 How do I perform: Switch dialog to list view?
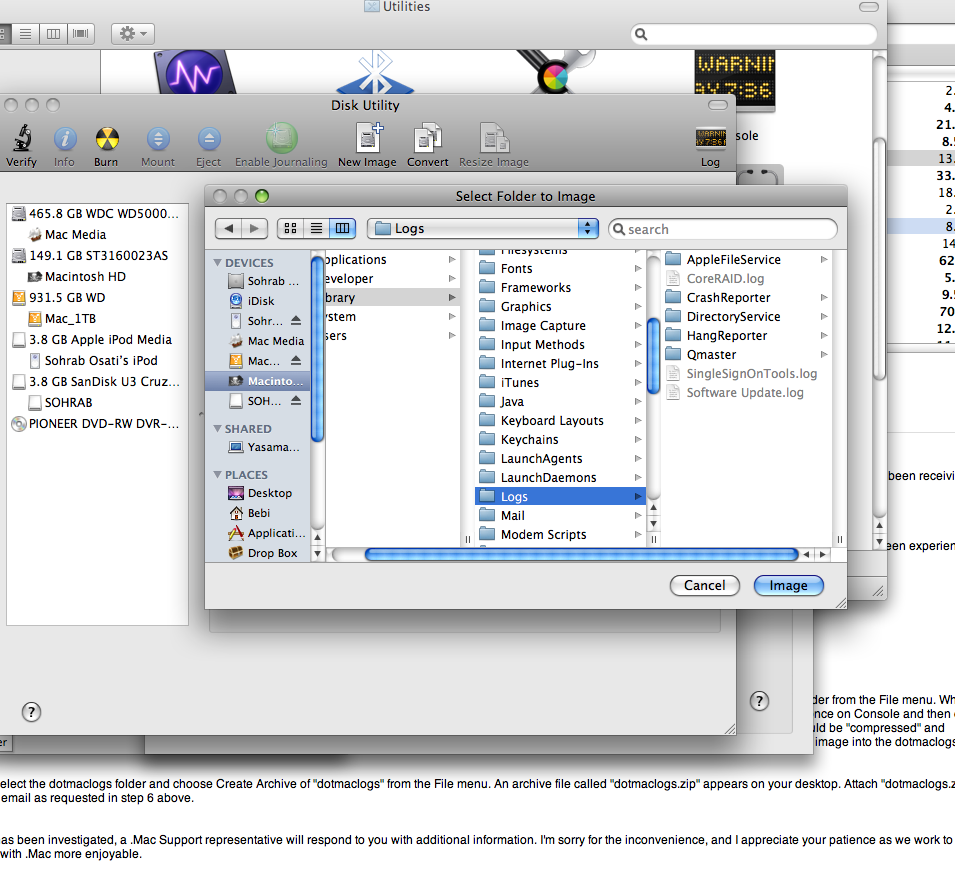(316, 228)
